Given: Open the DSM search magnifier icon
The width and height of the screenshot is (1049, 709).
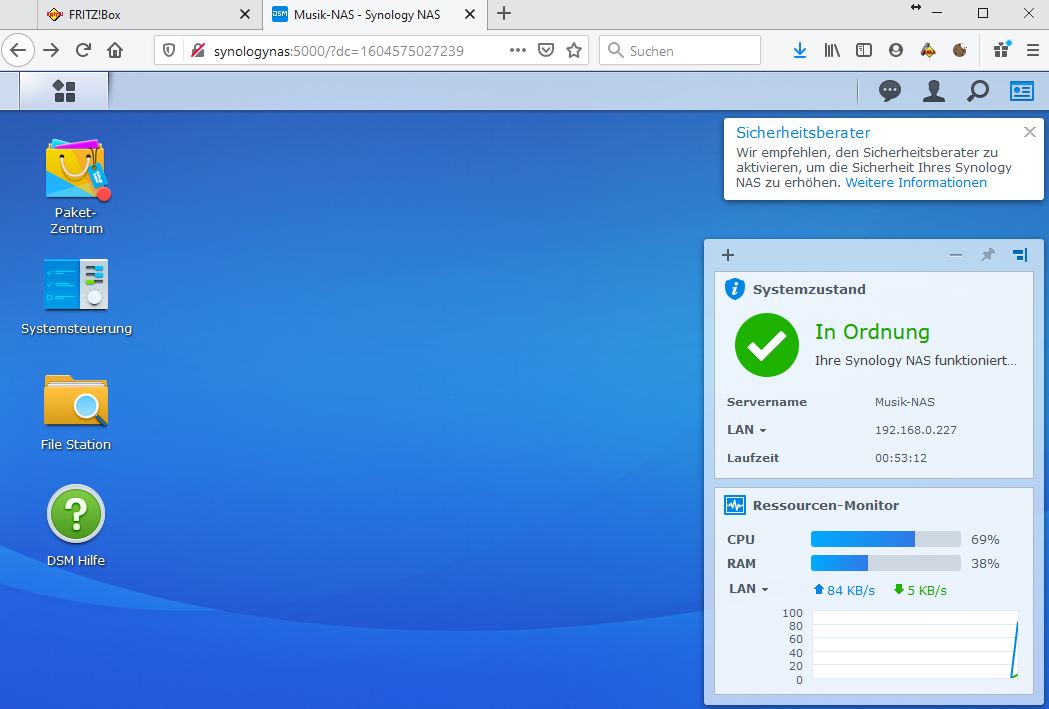Looking at the screenshot, I should (977, 91).
